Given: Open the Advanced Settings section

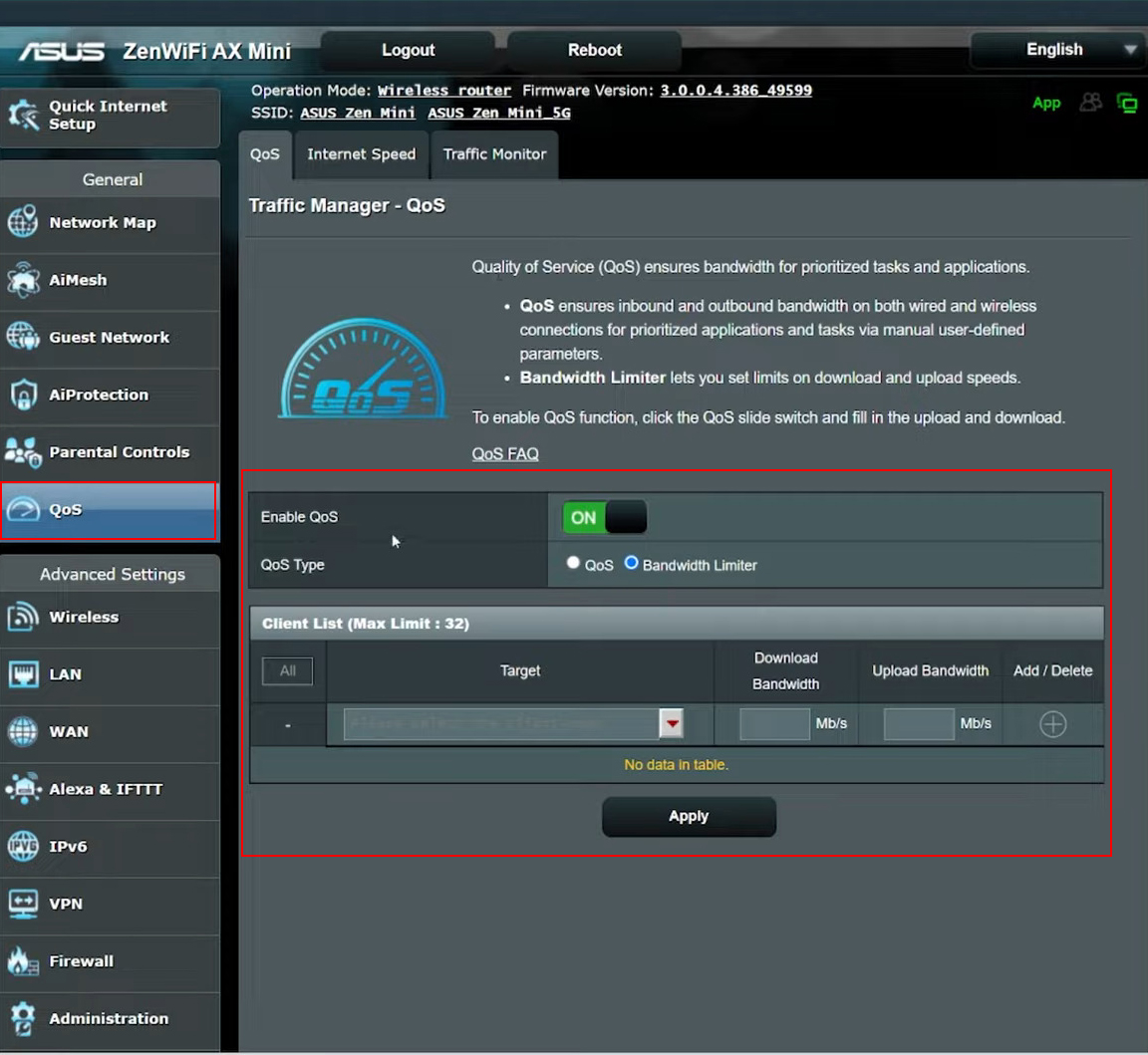Looking at the screenshot, I should point(112,574).
